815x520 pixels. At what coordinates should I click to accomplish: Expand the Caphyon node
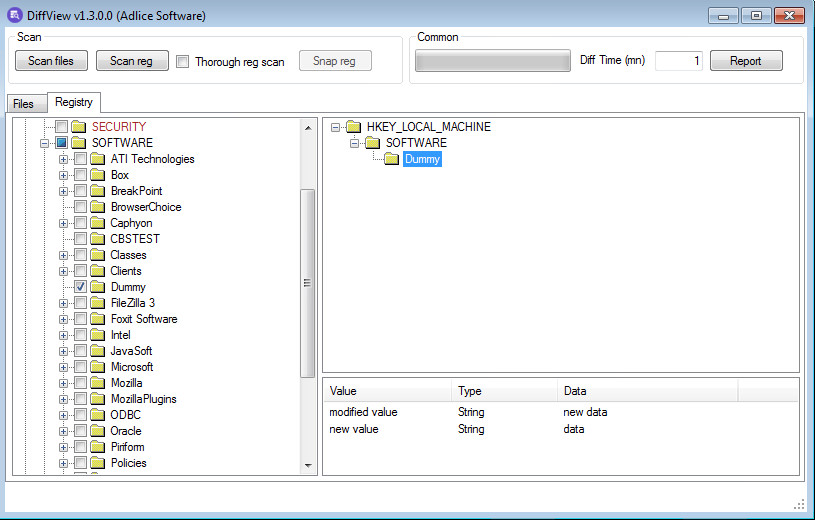pyautogui.click(x=63, y=223)
